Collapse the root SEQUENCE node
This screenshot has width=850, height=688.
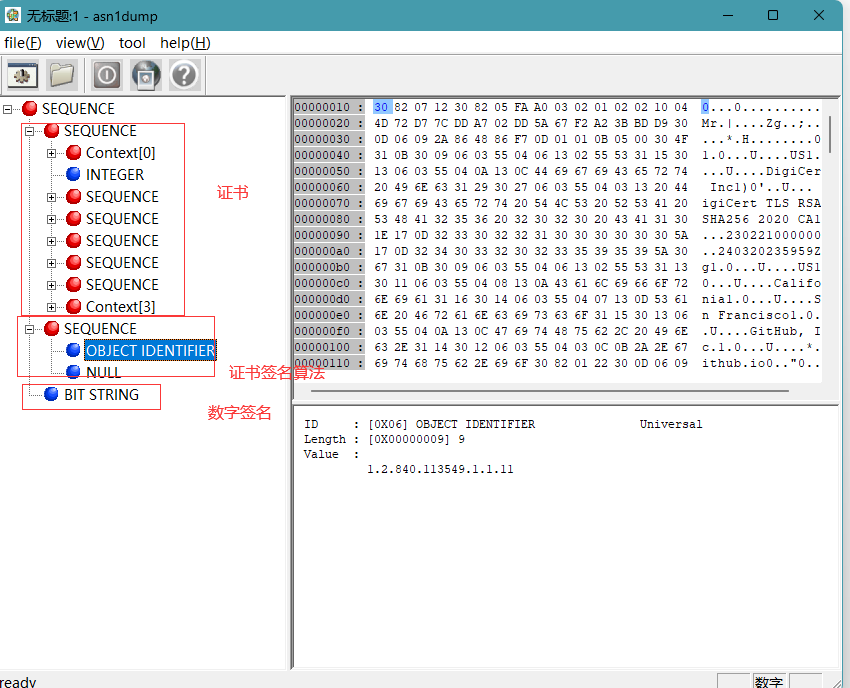tap(7, 109)
